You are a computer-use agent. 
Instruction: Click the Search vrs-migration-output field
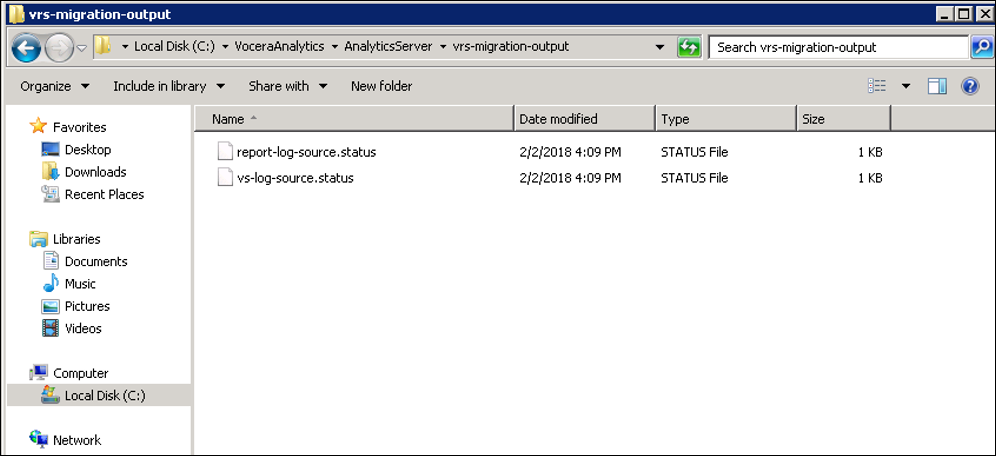[838, 47]
